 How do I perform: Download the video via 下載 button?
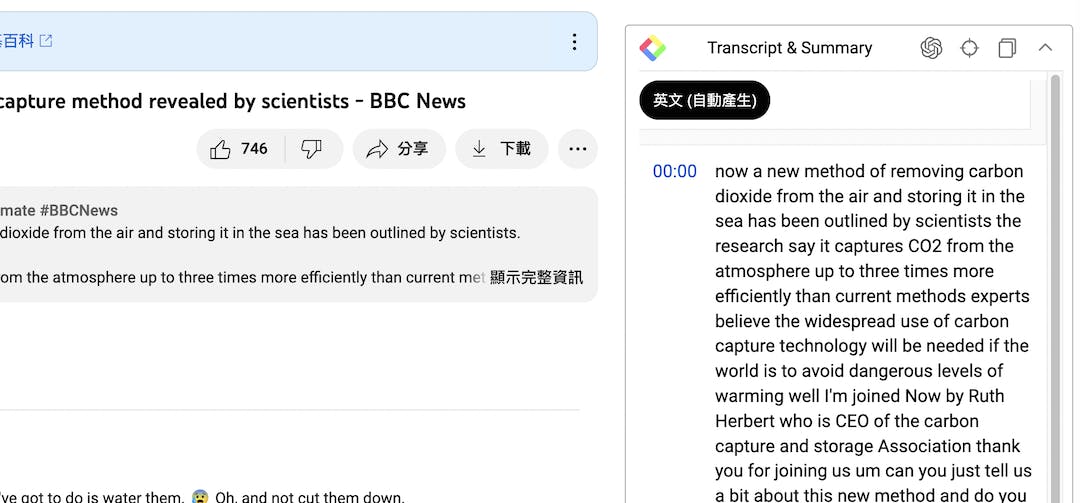click(501, 149)
